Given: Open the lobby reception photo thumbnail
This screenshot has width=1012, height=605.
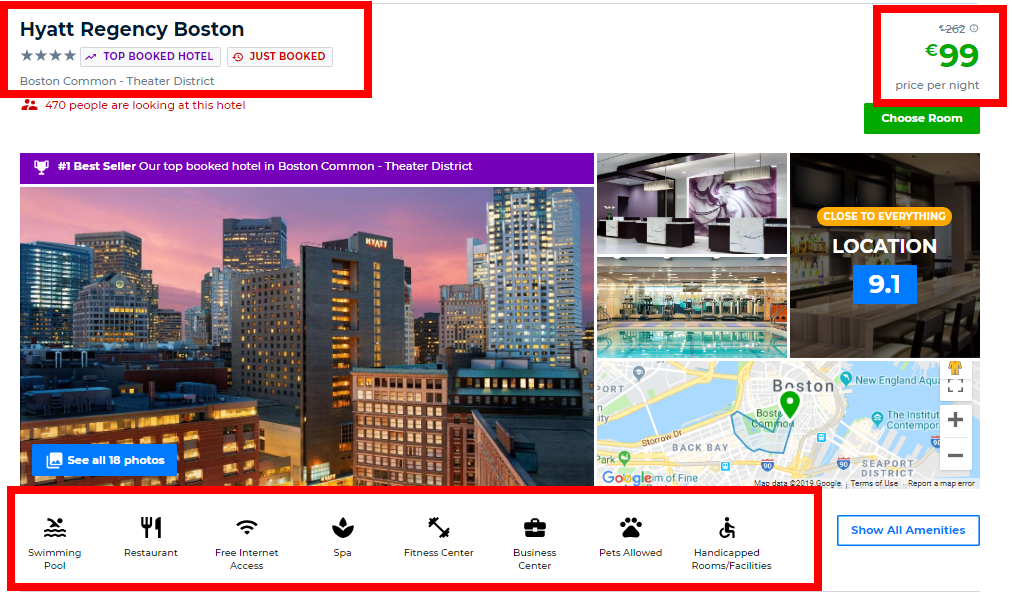Looking at the screenshot, I should pyautogui.click(x=692, y=203).
